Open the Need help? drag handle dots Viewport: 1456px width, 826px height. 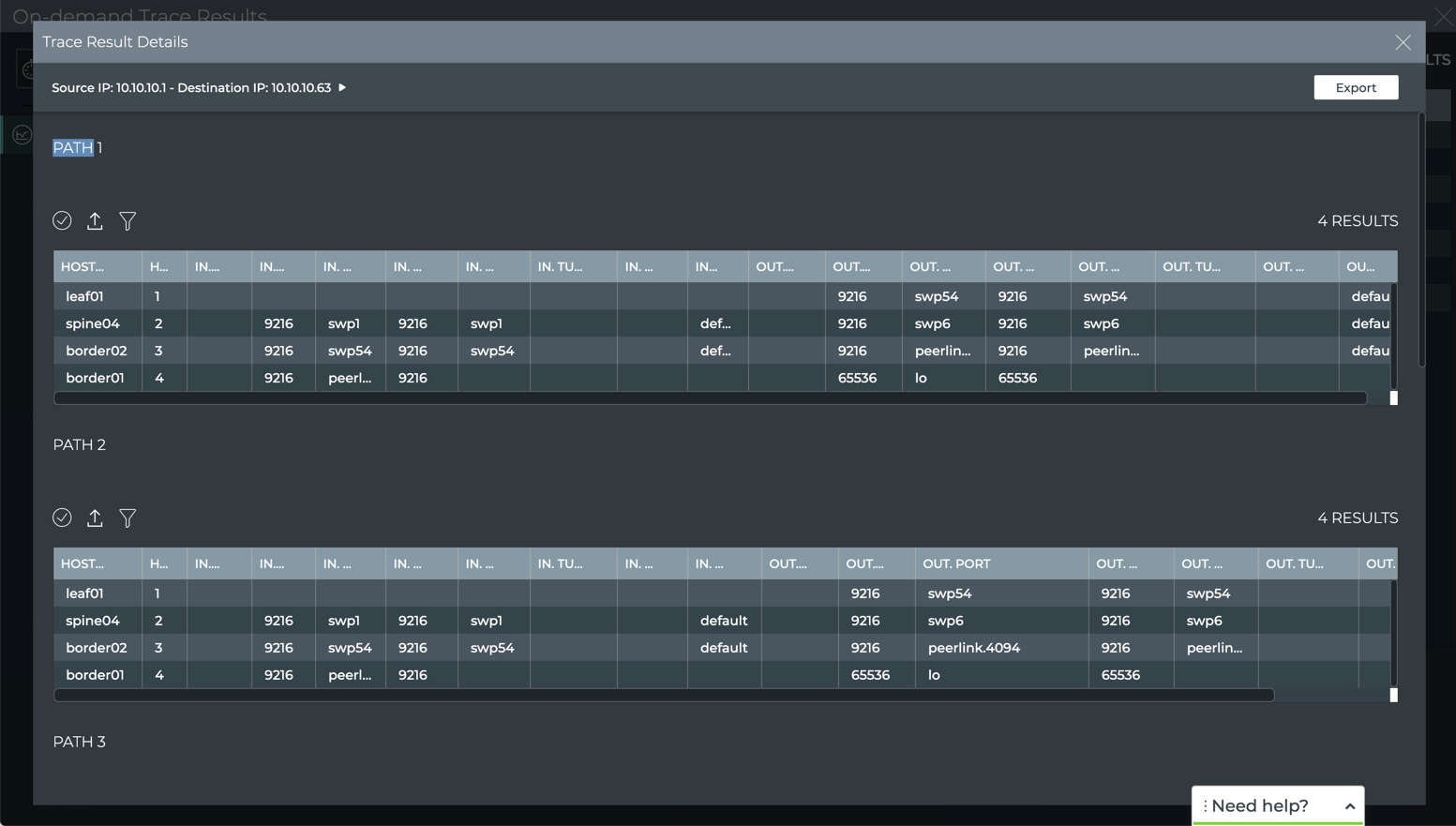coord(1205,806)
